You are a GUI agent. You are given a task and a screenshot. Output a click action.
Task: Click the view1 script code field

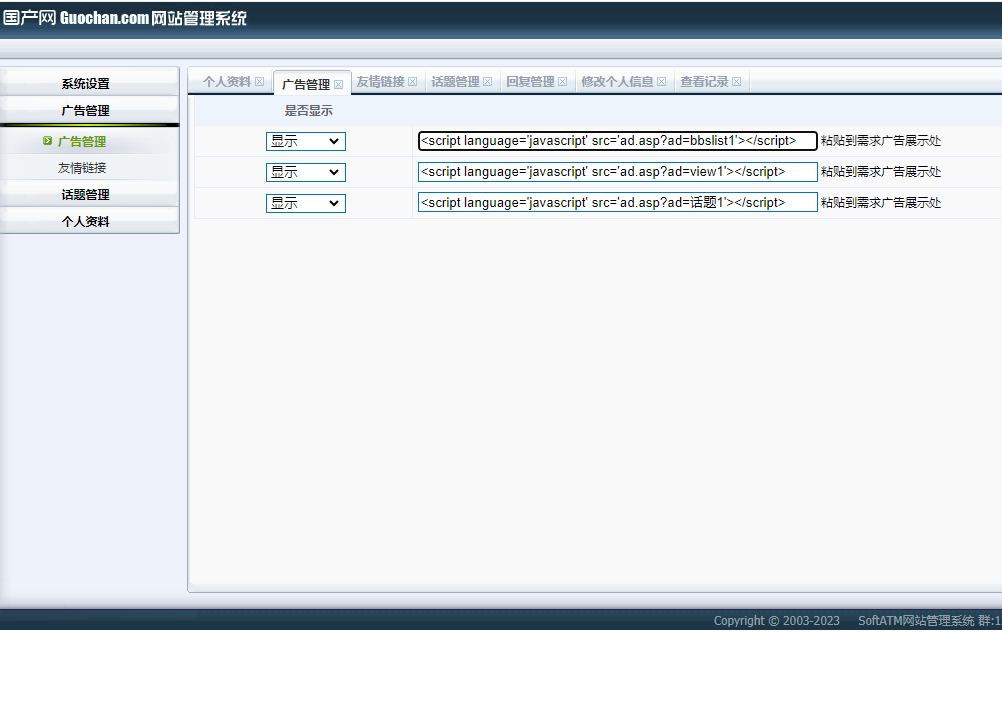click(617, 171)
